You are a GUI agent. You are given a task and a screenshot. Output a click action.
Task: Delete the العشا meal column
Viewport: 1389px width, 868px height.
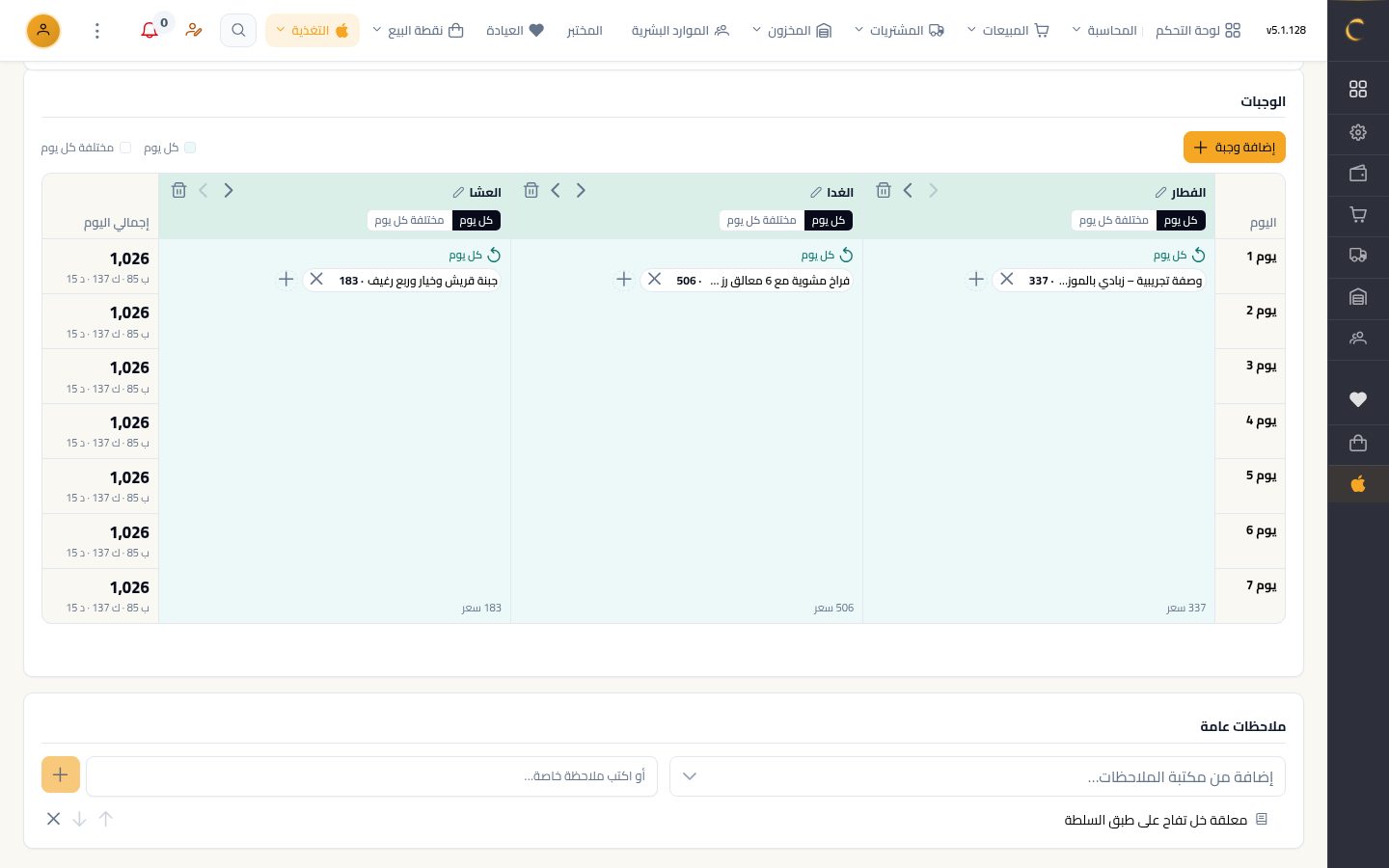click(x=179, y=191)
